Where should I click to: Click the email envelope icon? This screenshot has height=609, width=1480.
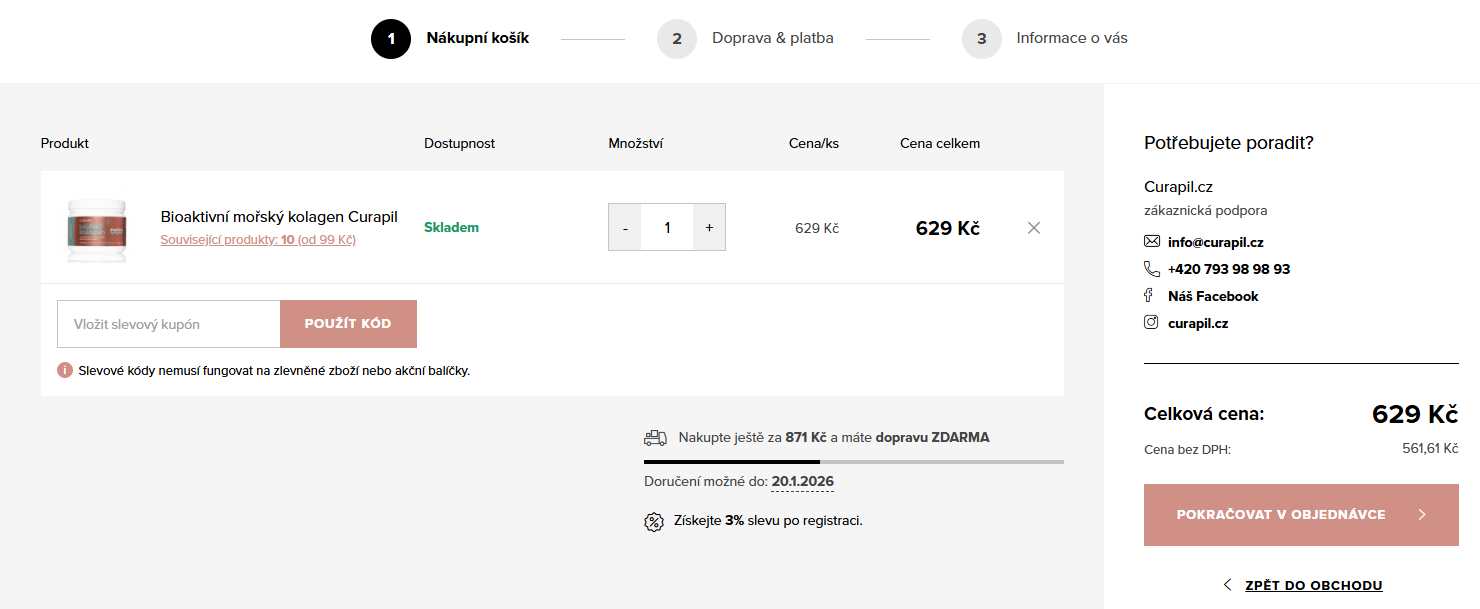tap(1152, 242)
